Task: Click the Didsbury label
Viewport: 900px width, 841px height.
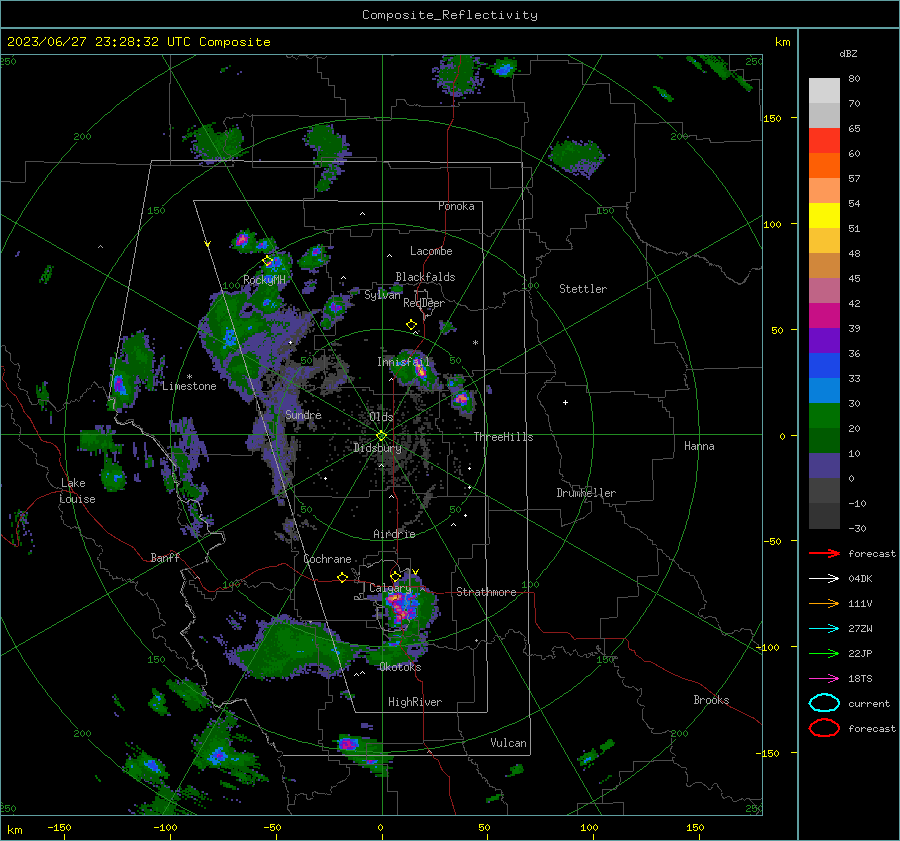Action: coord(377,448)
